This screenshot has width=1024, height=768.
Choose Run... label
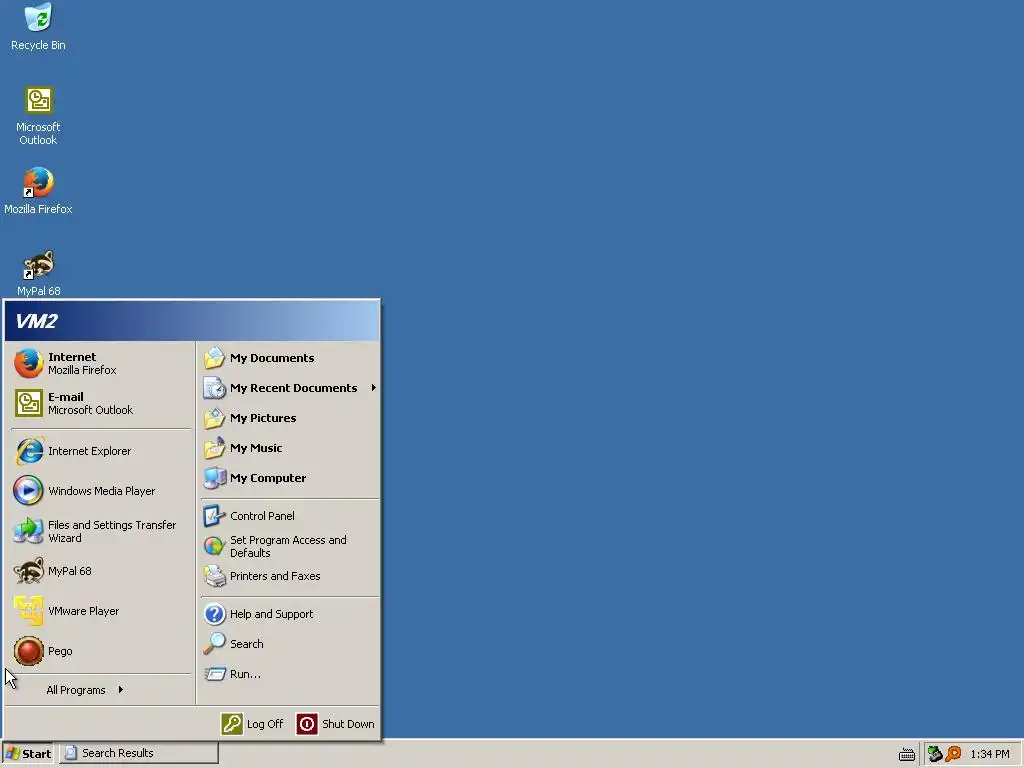(x=245, y=674)
